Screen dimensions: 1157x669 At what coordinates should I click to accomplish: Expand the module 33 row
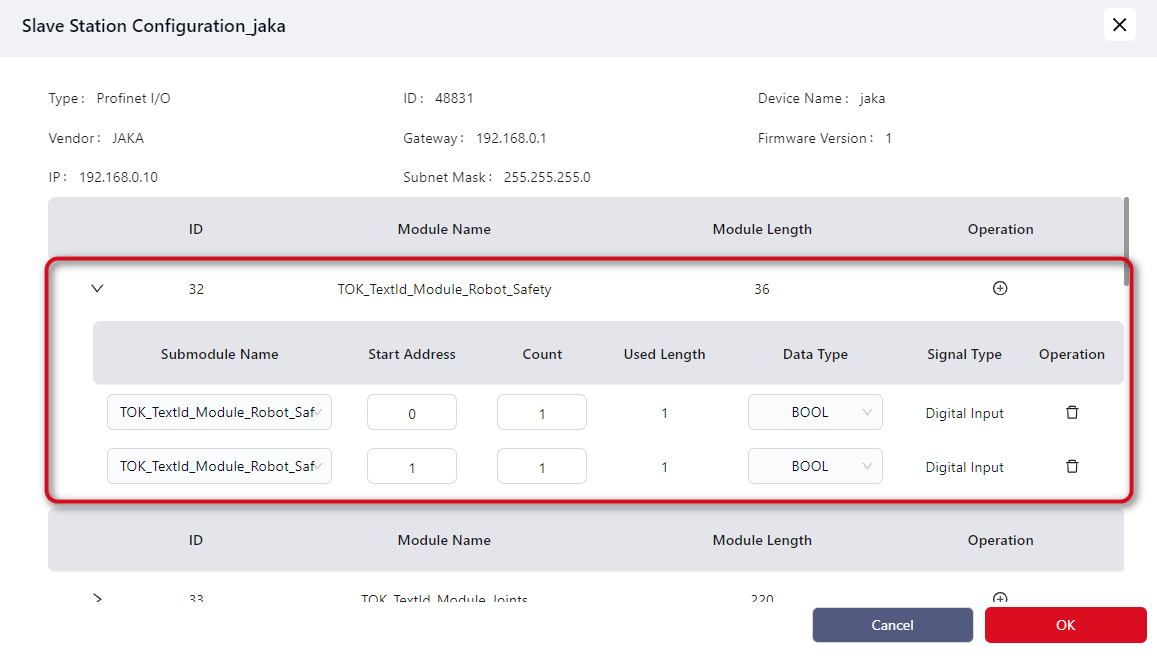coord(97,598)
